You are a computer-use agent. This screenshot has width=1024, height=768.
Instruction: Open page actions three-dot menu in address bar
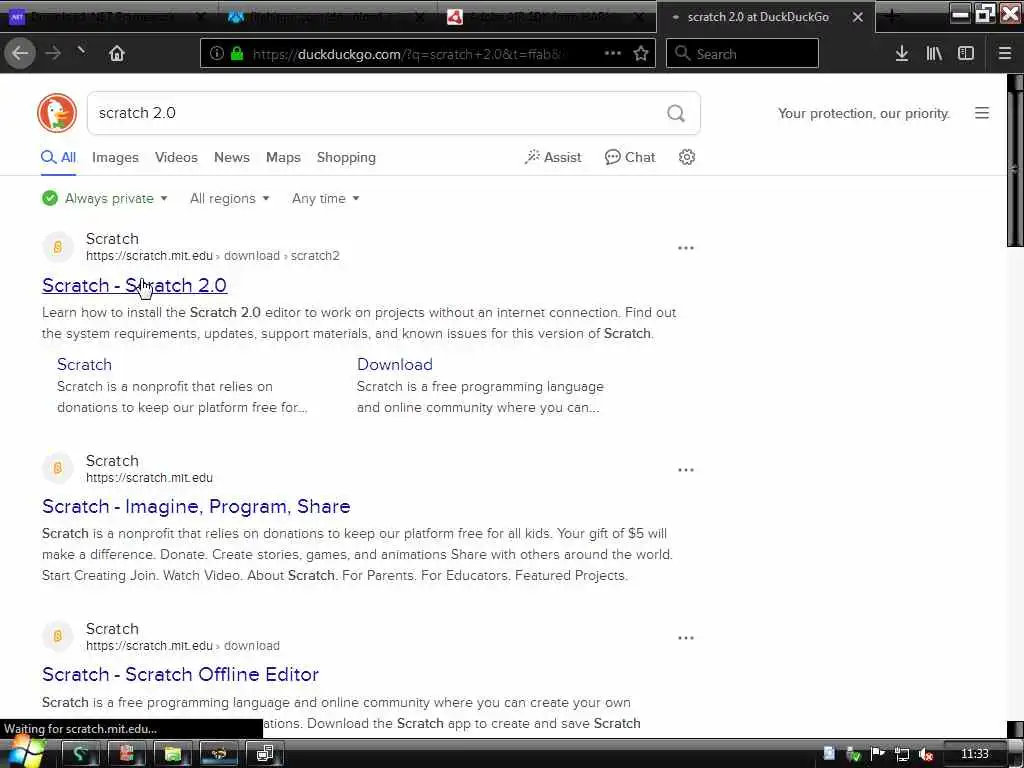point(613,53)
